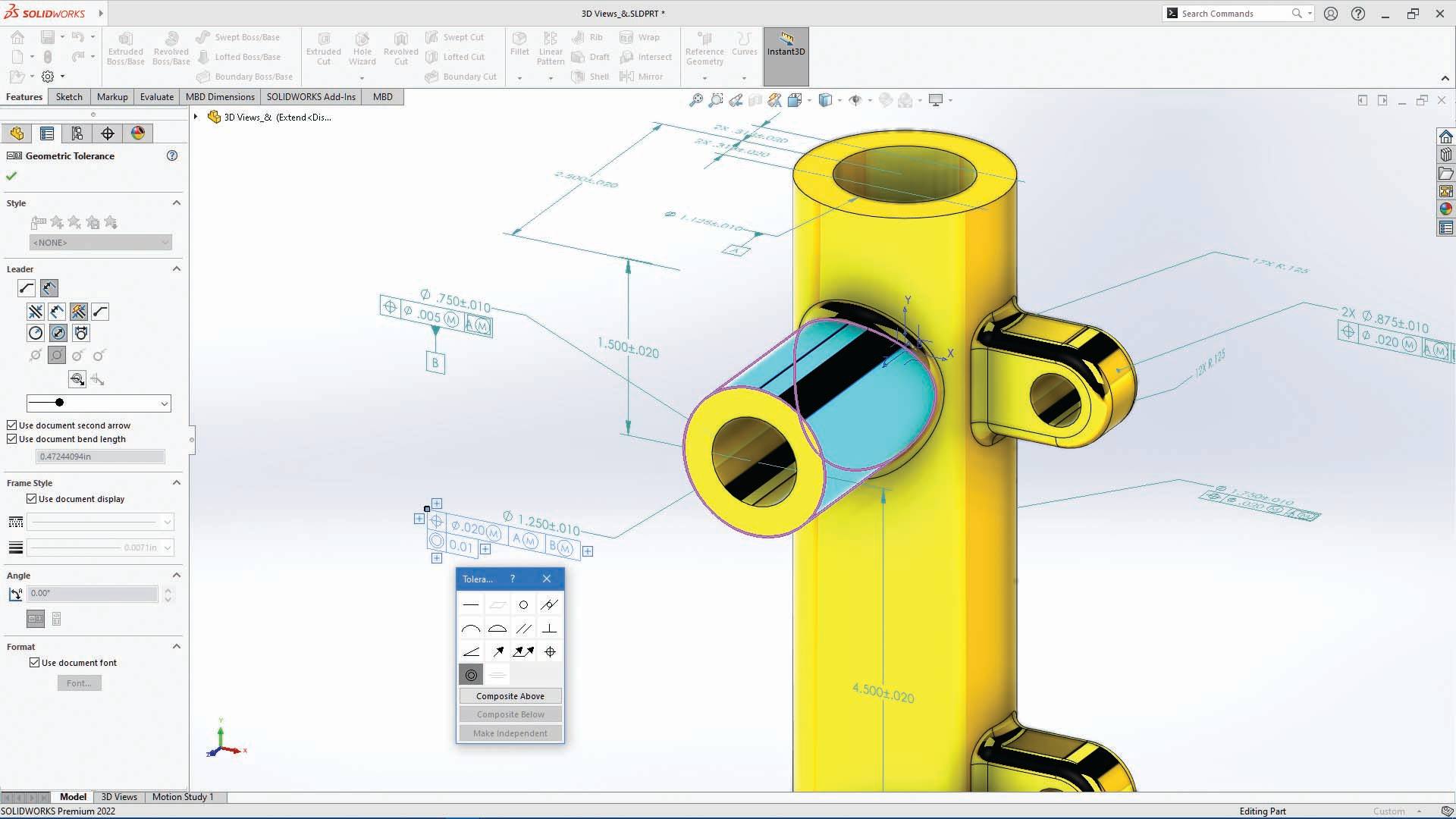Select the Straightness tolerance symbol icon

(471, 604)
